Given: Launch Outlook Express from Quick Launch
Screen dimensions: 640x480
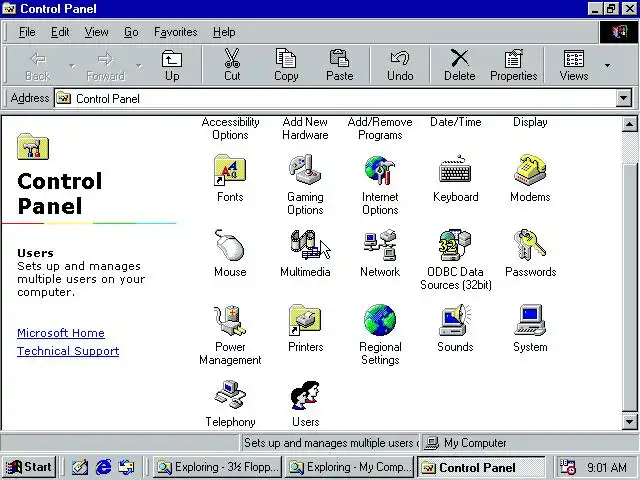Looking at the screenshot, I should (x=127, y=467).
